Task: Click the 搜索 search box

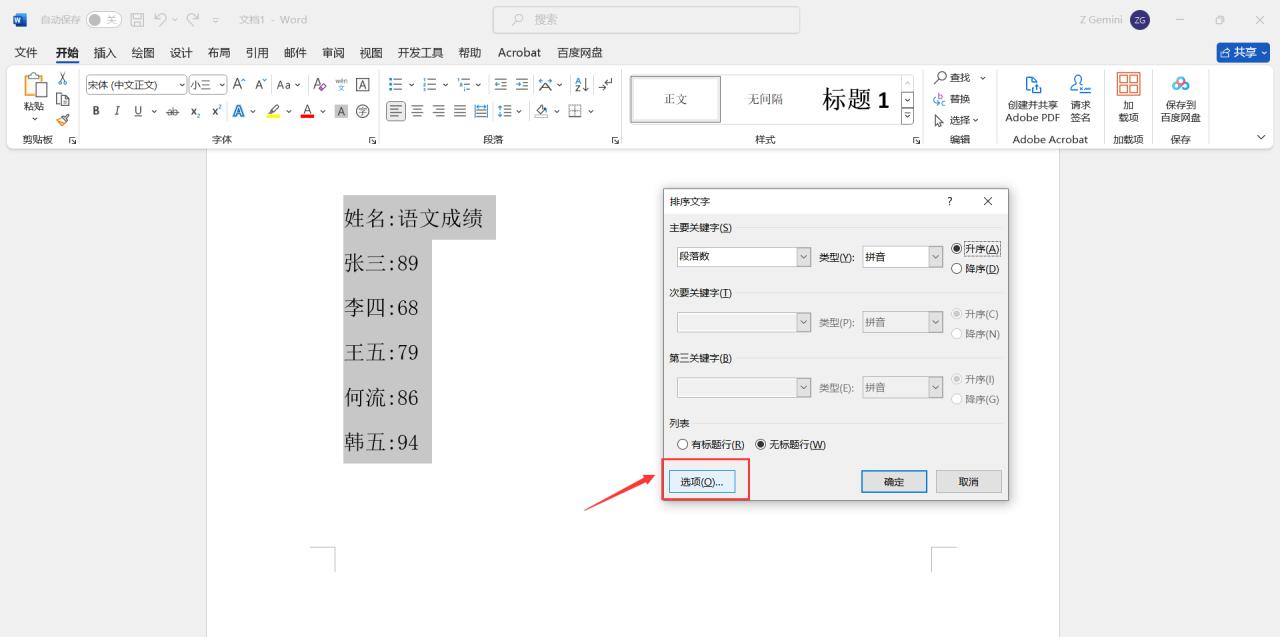Action: (646, 19)
